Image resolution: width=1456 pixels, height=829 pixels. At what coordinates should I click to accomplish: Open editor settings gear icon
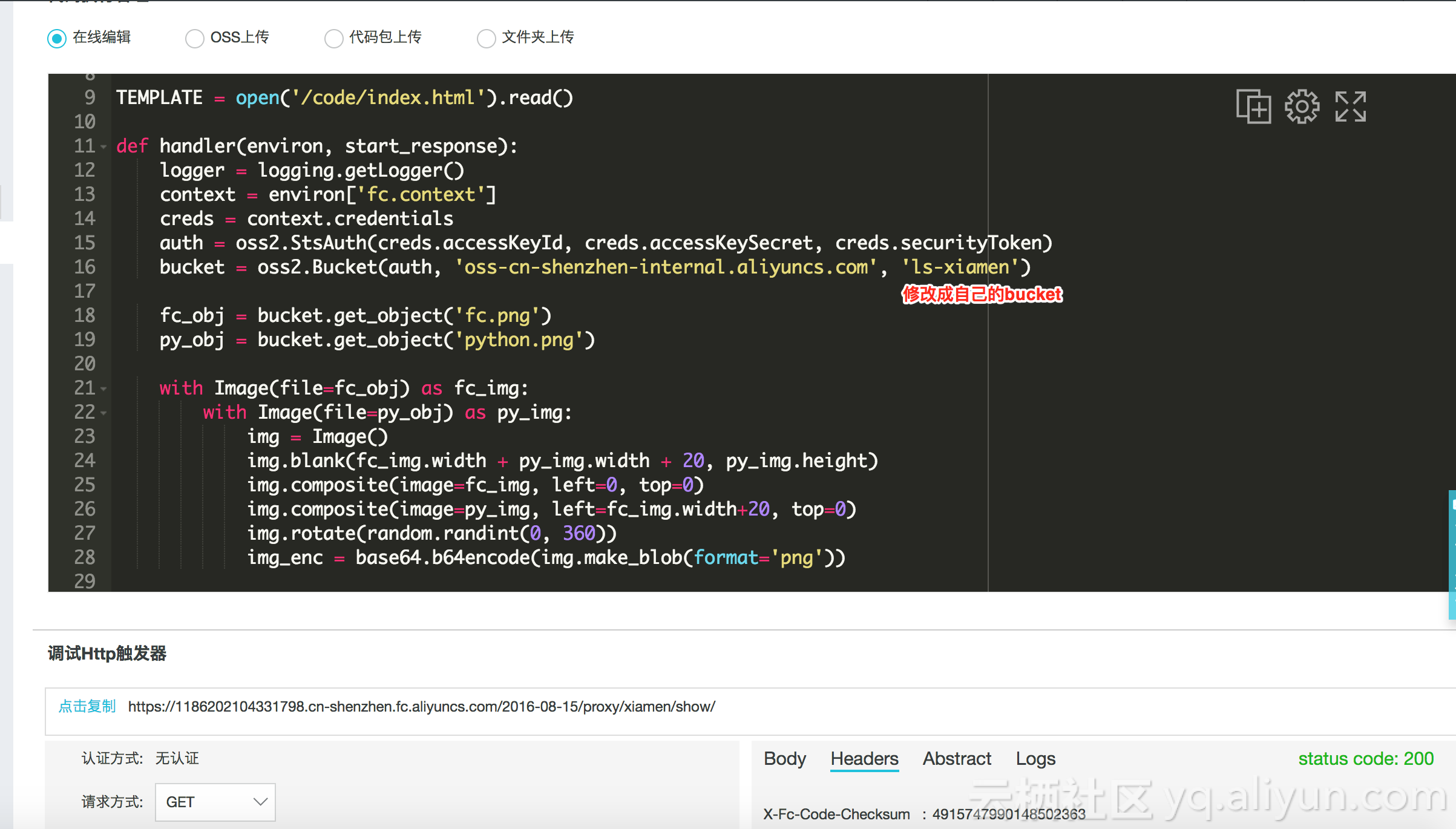(x=1302, y=107)
